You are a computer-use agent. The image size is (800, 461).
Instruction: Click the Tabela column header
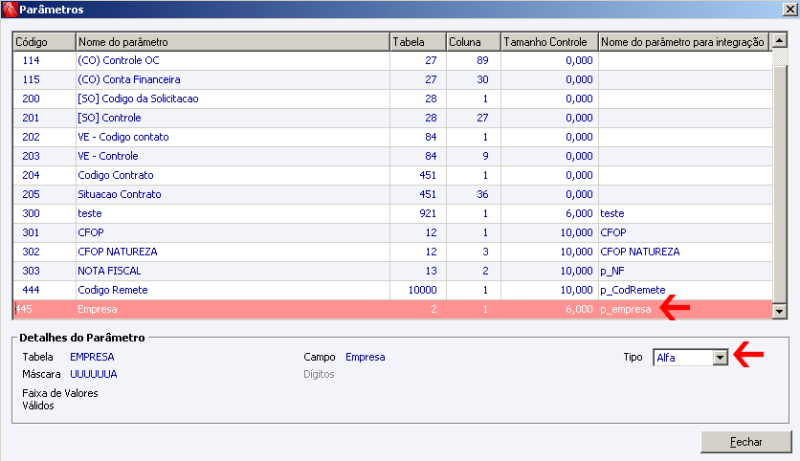tap(418, 42)
